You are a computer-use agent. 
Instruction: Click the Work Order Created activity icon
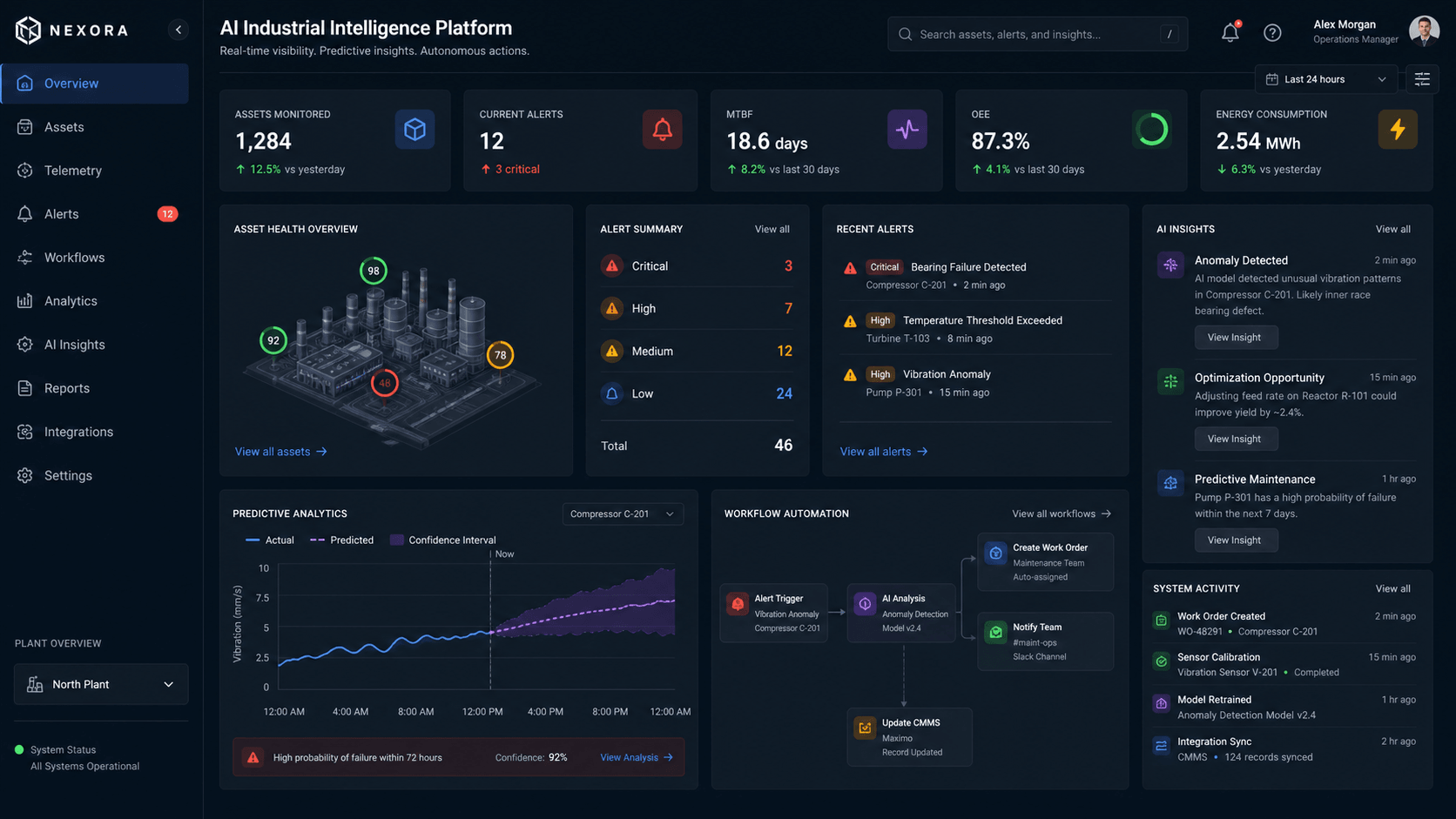[x=1161, y=621]
